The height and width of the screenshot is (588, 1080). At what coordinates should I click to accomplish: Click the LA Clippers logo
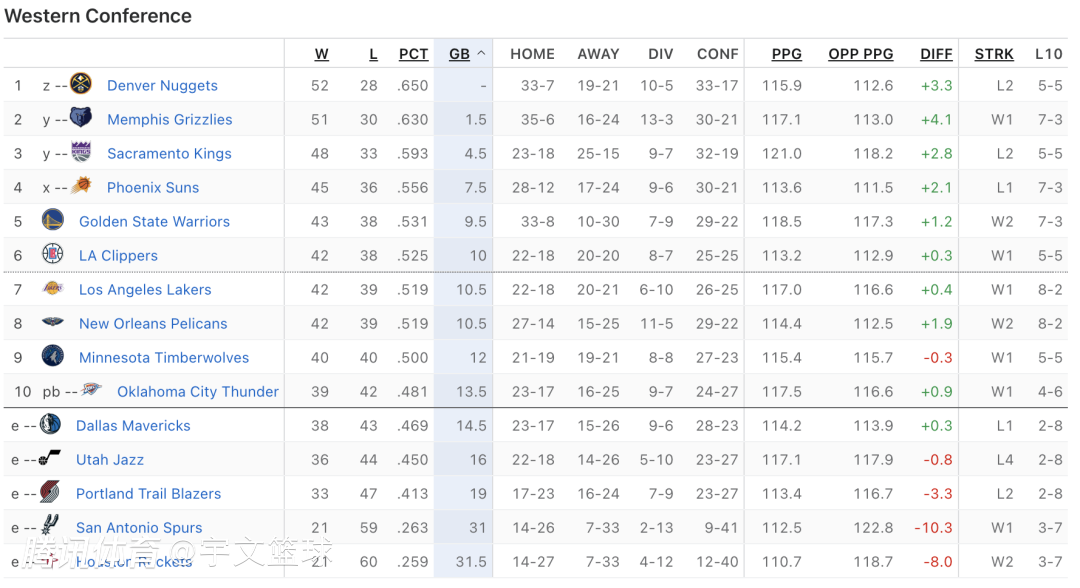click(53, 254)
